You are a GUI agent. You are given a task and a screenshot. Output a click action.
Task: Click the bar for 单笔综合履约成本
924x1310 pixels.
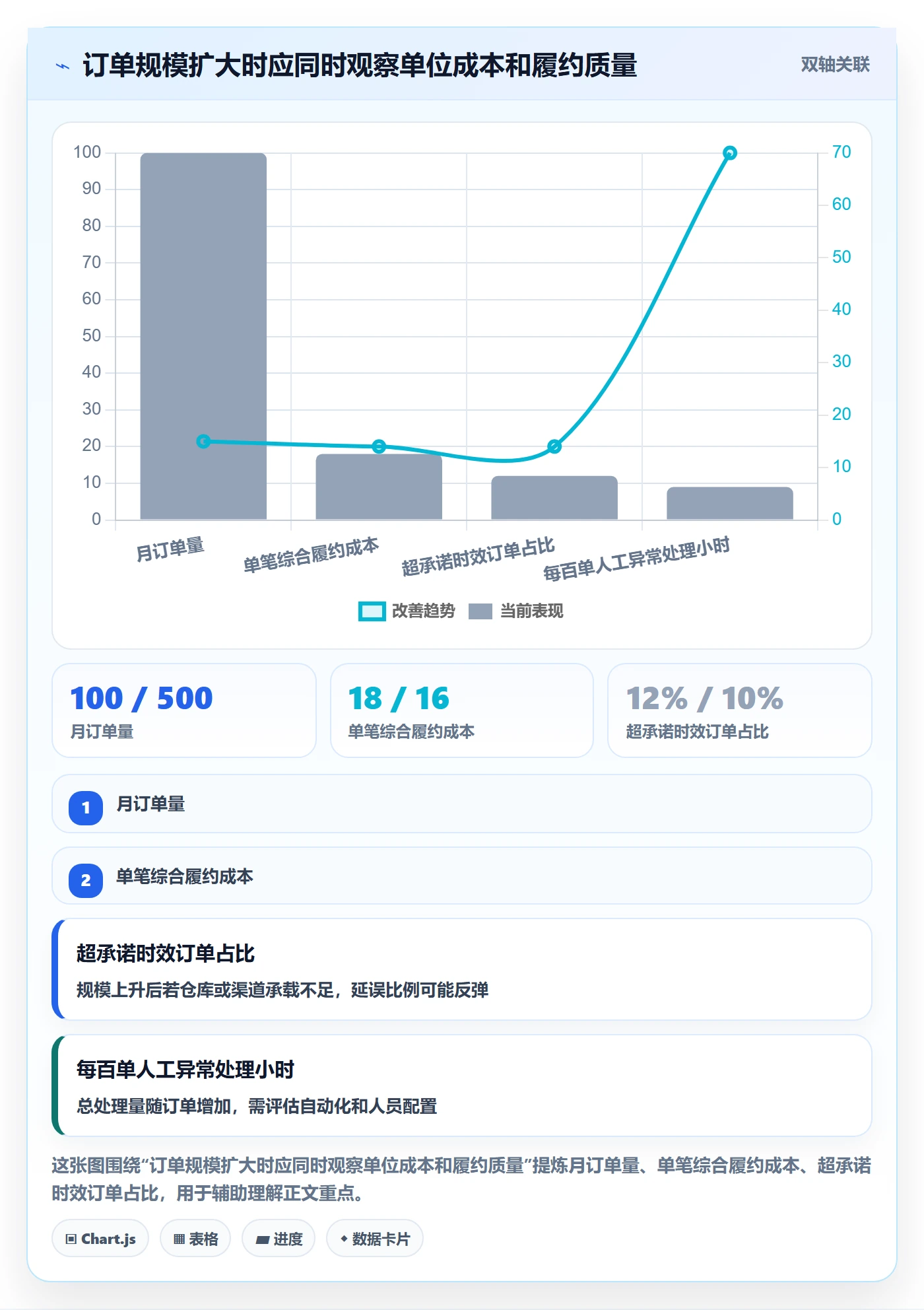[379, 487]
